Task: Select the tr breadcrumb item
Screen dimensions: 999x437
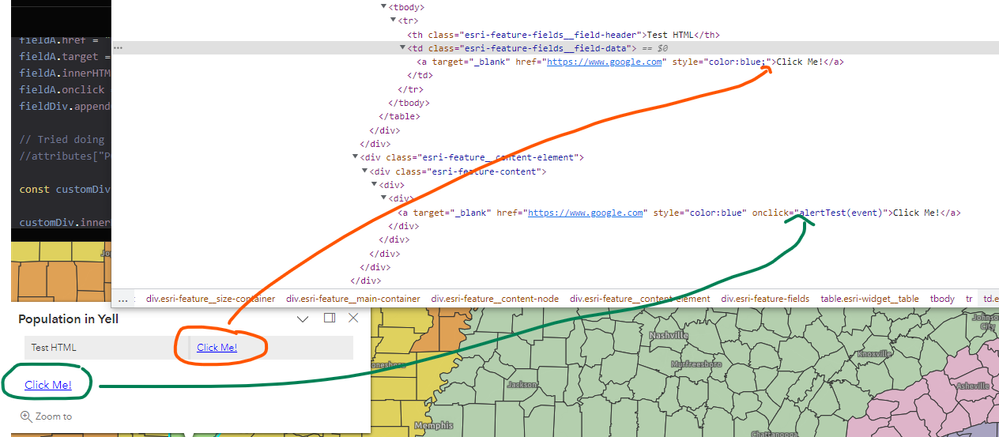Action: point(969,298)
